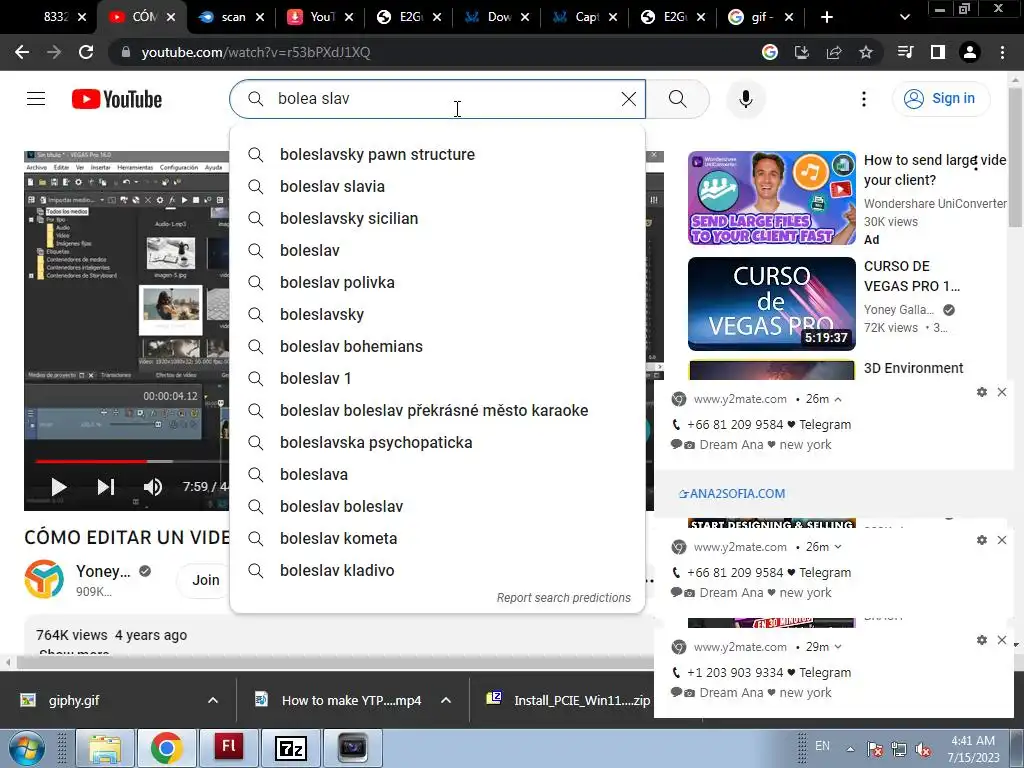Open 7-Zip from the taskbar
Viewport: 1024px width, 768px height.
291,748
